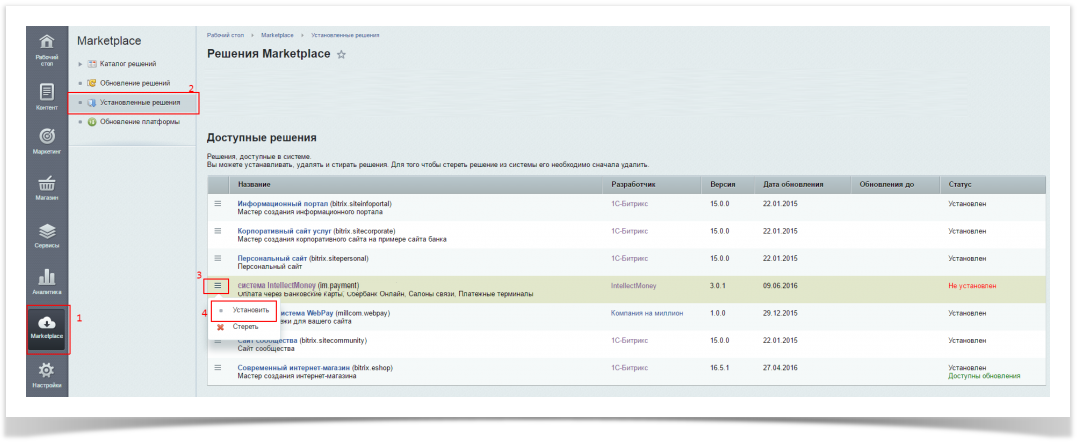This screenshot has height=446, width=1084.
Task: Add page to favorites with star icon
Action: (x=341, y=55)
